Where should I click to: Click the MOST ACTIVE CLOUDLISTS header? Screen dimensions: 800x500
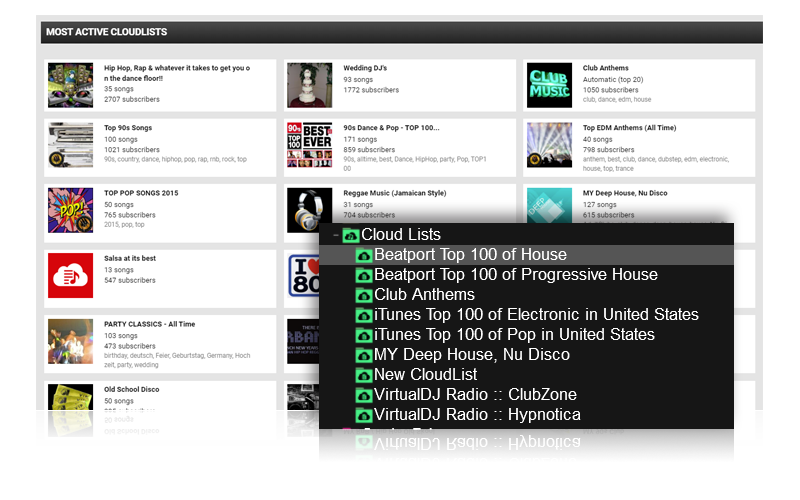[107, 32]
